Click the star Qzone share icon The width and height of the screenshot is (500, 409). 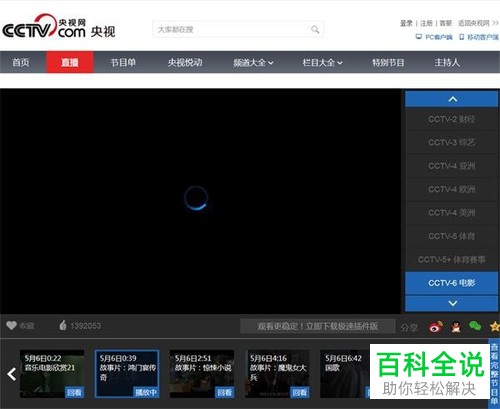(495, 326)
